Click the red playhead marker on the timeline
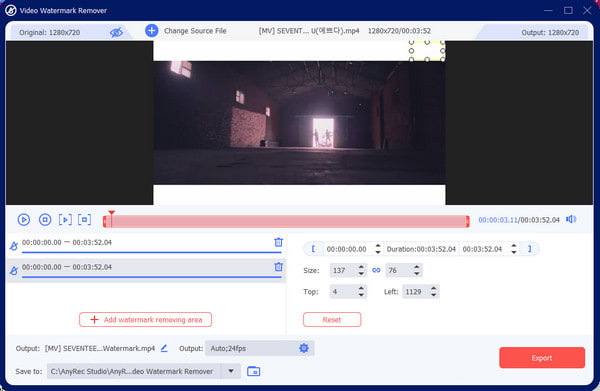This screenshot has width=600, height=391. [x=111, y=213]
